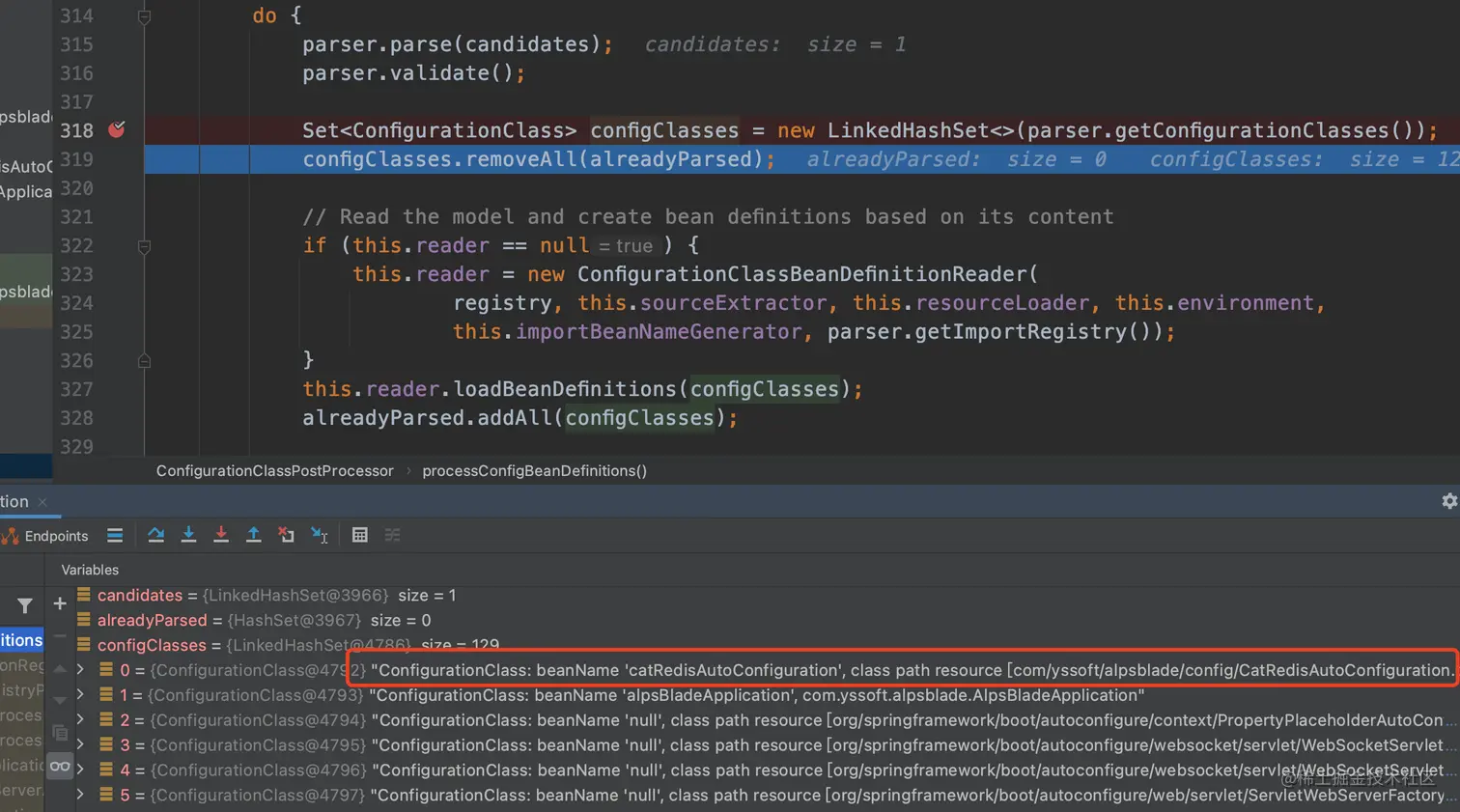The height and width of the screenshot is (812, 1460).
Task: Click the Trace Current Stream Chain icon
Action: [x=392, y=536]
